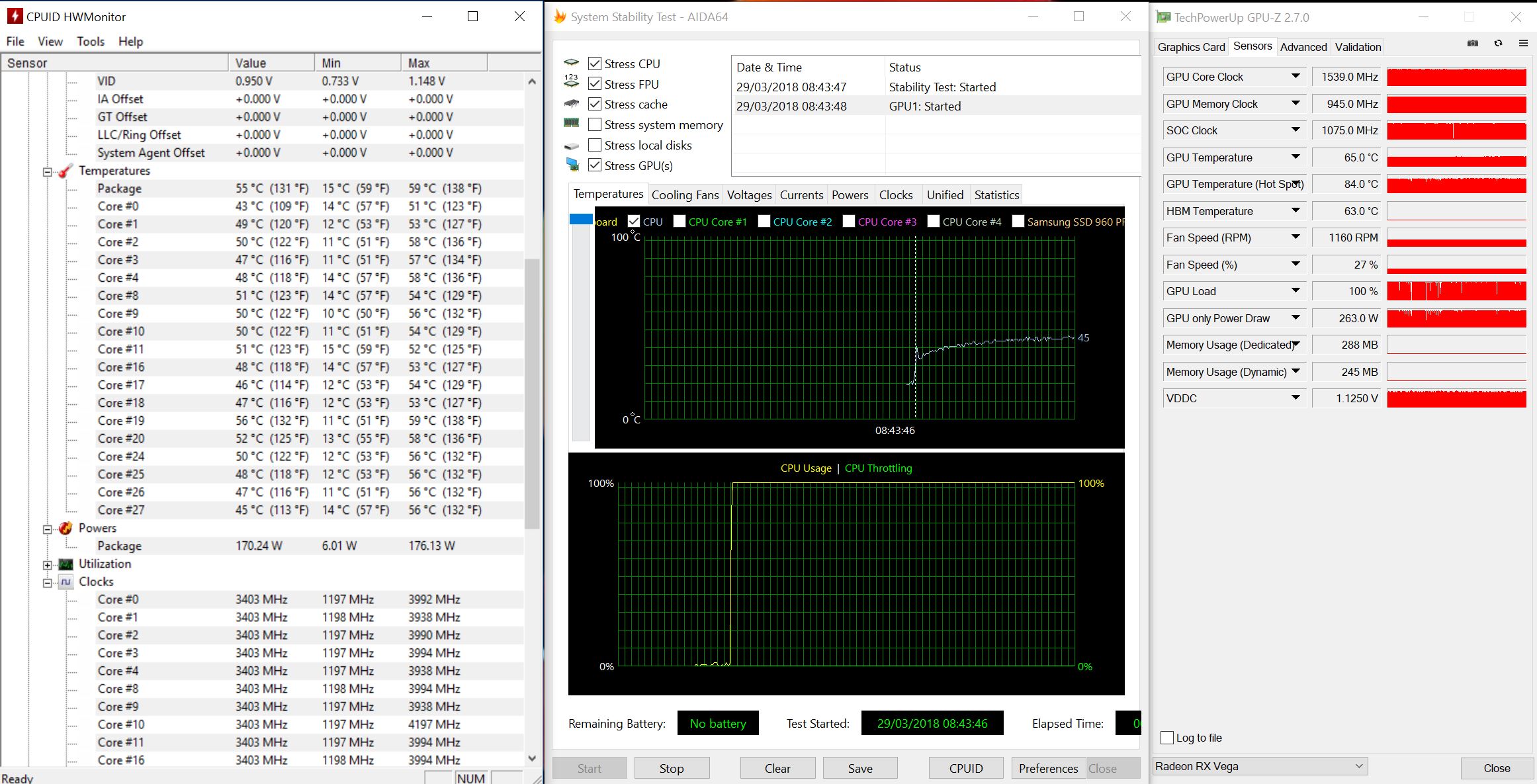
Task: Open the GPU-Z hamburger menu icon
Action: tap(1522, 44)
